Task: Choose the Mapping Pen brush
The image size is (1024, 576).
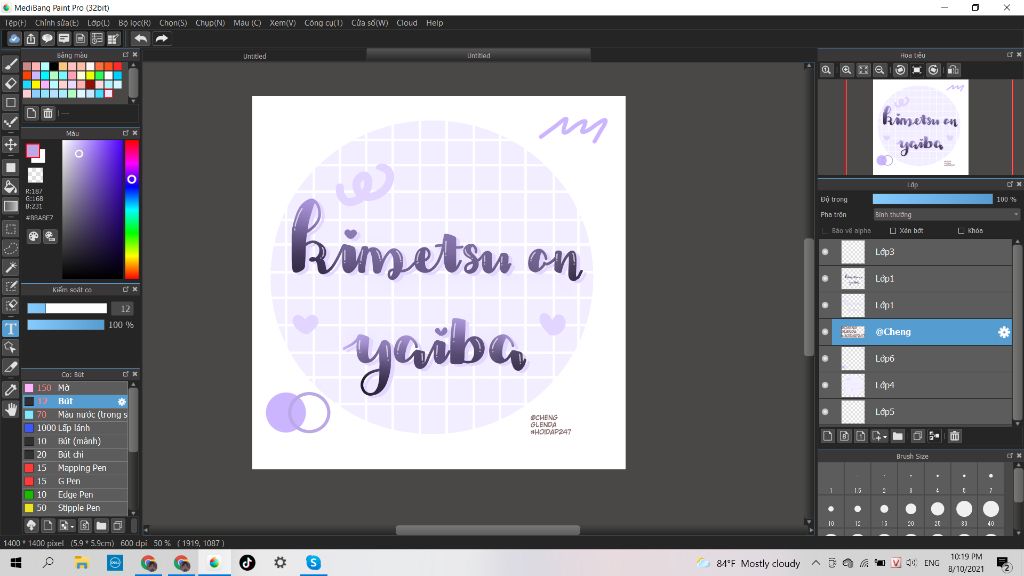Action: (75, 468)
